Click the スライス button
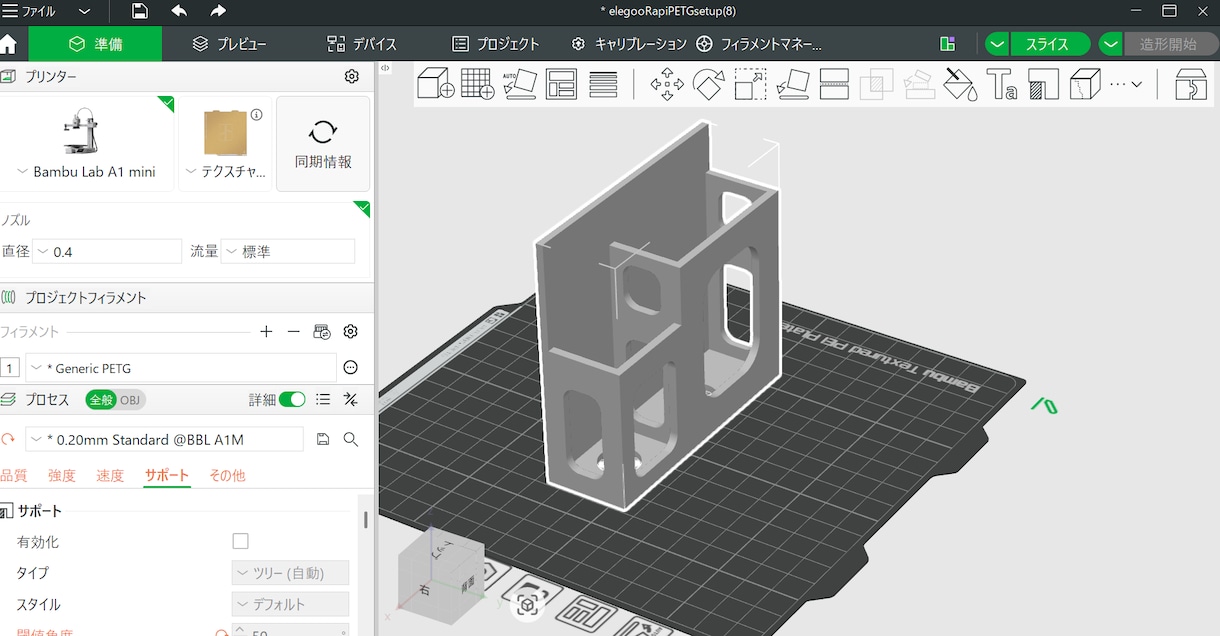 1049,44
